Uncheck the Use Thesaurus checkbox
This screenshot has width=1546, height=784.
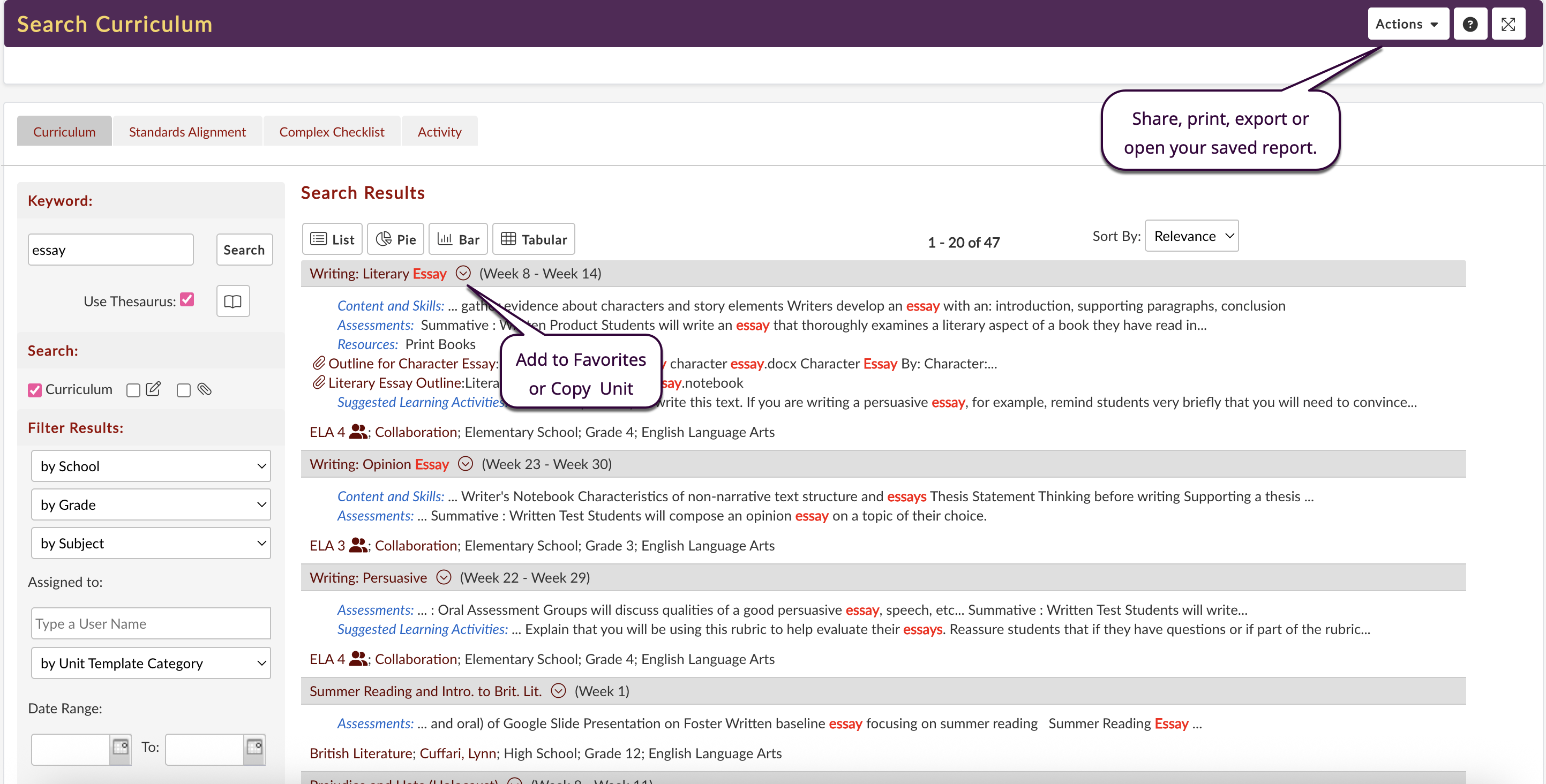[x=187, y=300]
